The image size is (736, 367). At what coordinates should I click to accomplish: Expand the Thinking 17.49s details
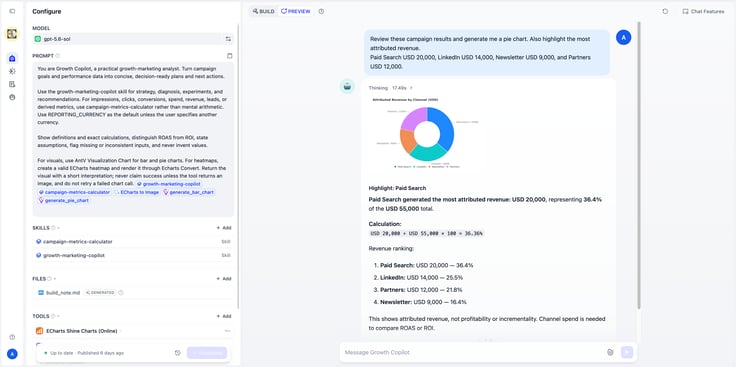pyautogui.click(x=391, y=88)
